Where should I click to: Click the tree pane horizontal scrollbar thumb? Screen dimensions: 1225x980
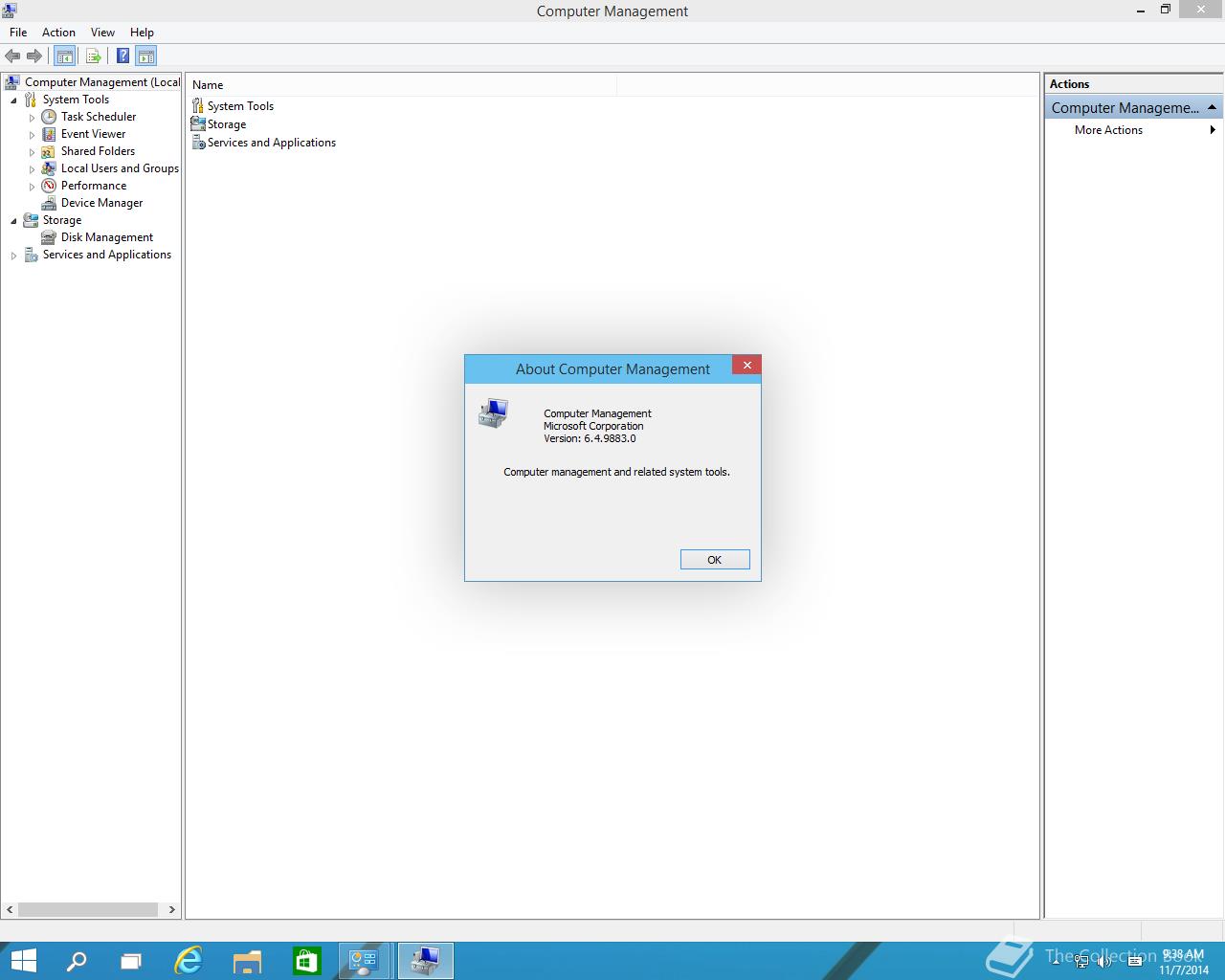tap(87, 910)
